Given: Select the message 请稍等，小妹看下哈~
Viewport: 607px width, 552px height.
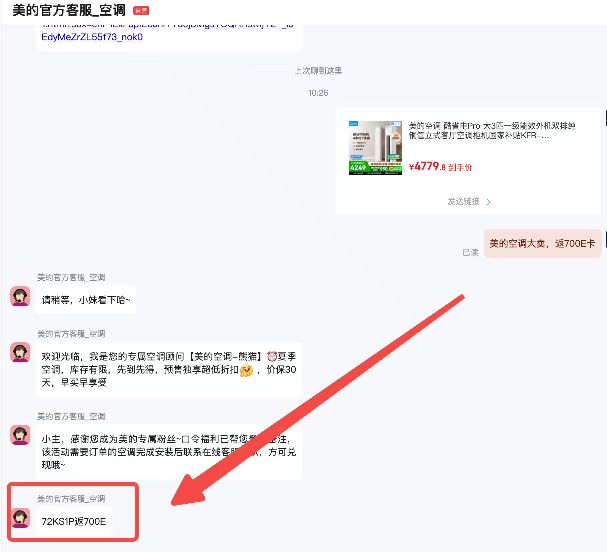Looking at the screenshot, I should click(x=86, y=300).
